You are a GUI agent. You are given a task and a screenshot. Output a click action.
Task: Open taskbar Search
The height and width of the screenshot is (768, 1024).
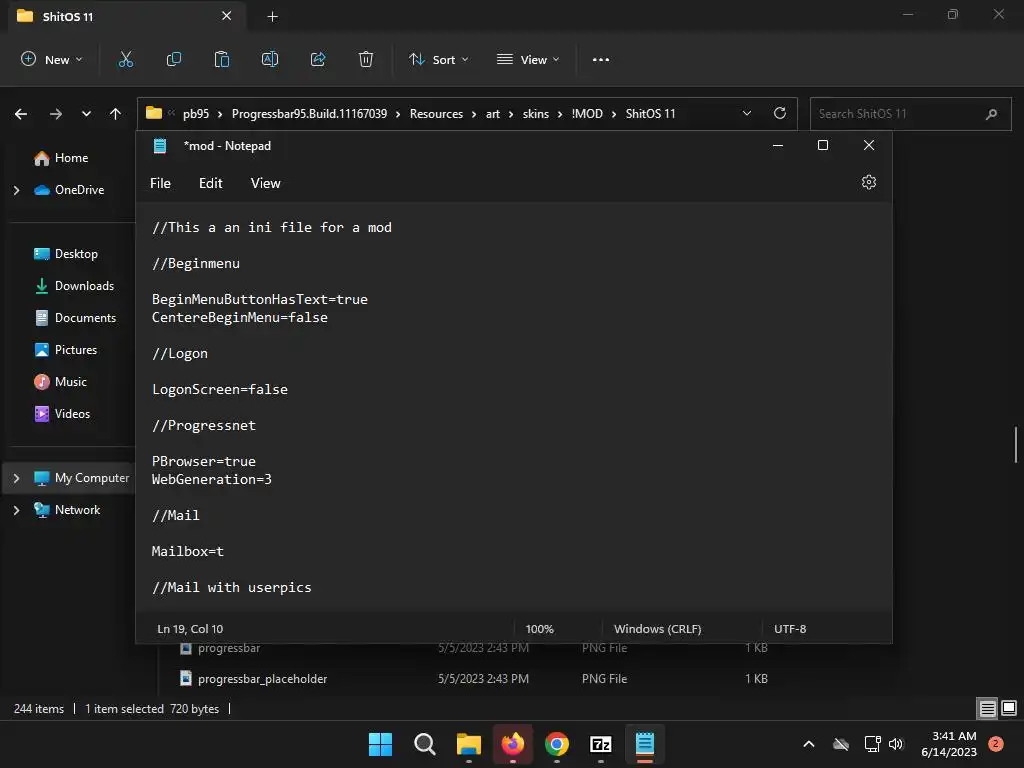(x=424, y=744)
